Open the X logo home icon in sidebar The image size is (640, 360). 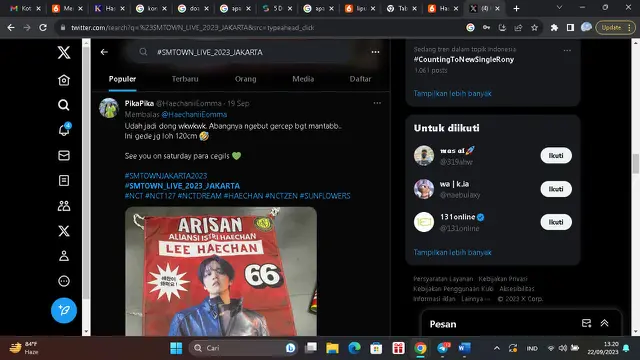point(64,52)
